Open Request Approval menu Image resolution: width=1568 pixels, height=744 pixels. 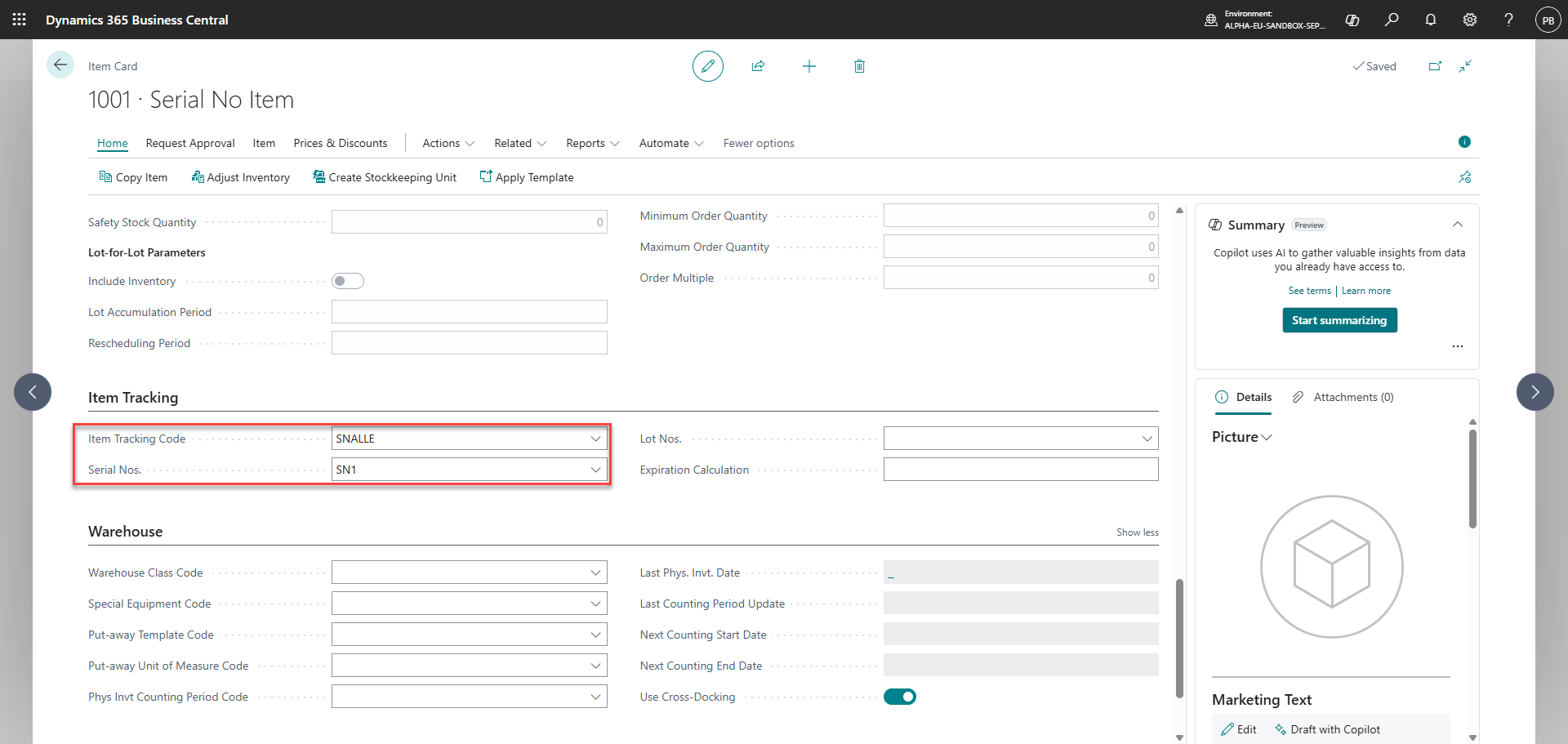(190, 143)
